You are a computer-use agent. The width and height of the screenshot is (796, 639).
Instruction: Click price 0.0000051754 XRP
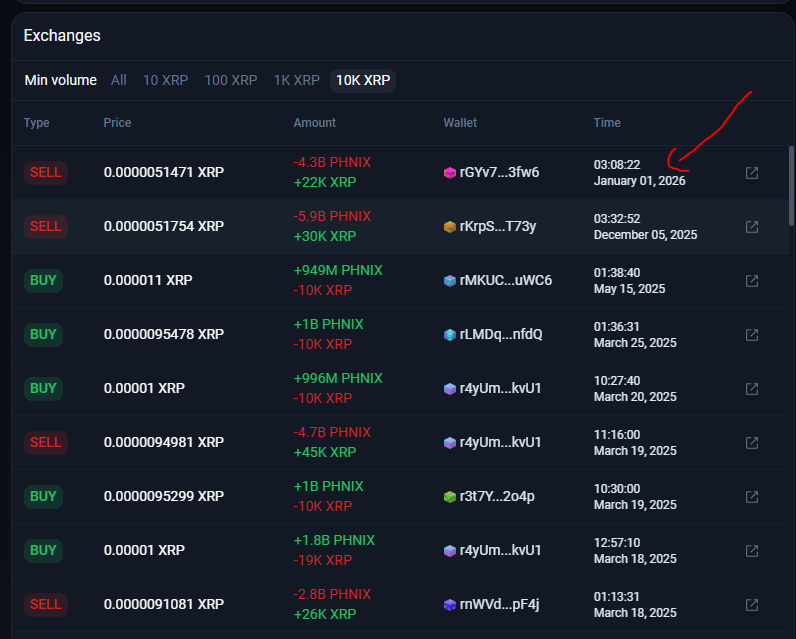click(163, 226)
